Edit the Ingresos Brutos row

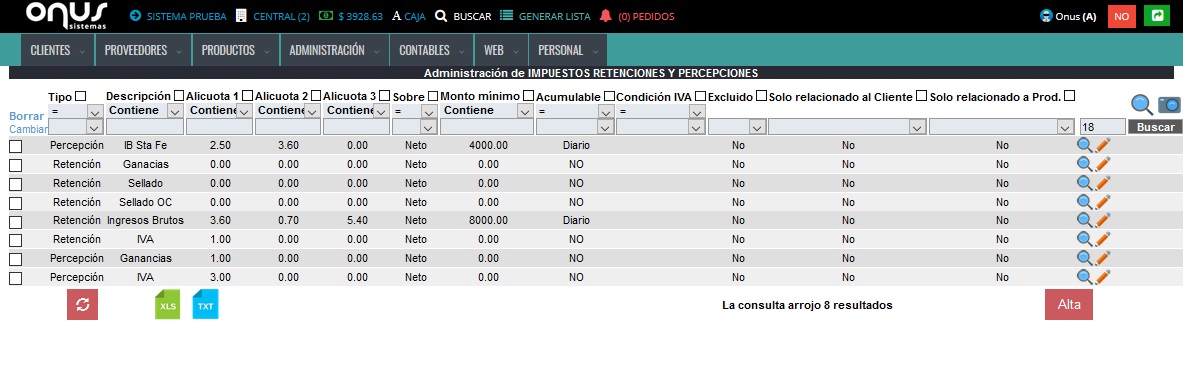(1102, 220)
